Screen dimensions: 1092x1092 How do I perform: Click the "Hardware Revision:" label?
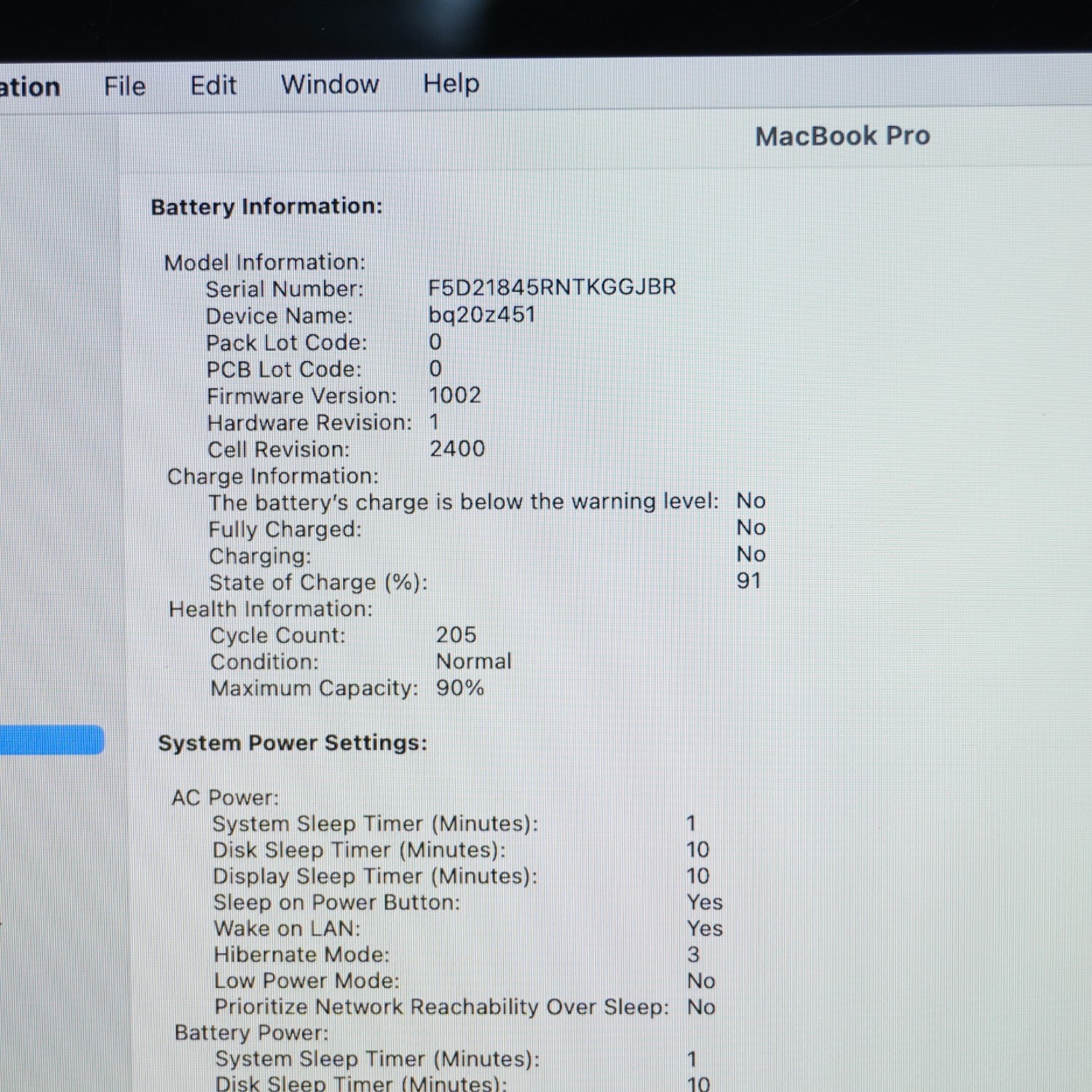[310, 423]
